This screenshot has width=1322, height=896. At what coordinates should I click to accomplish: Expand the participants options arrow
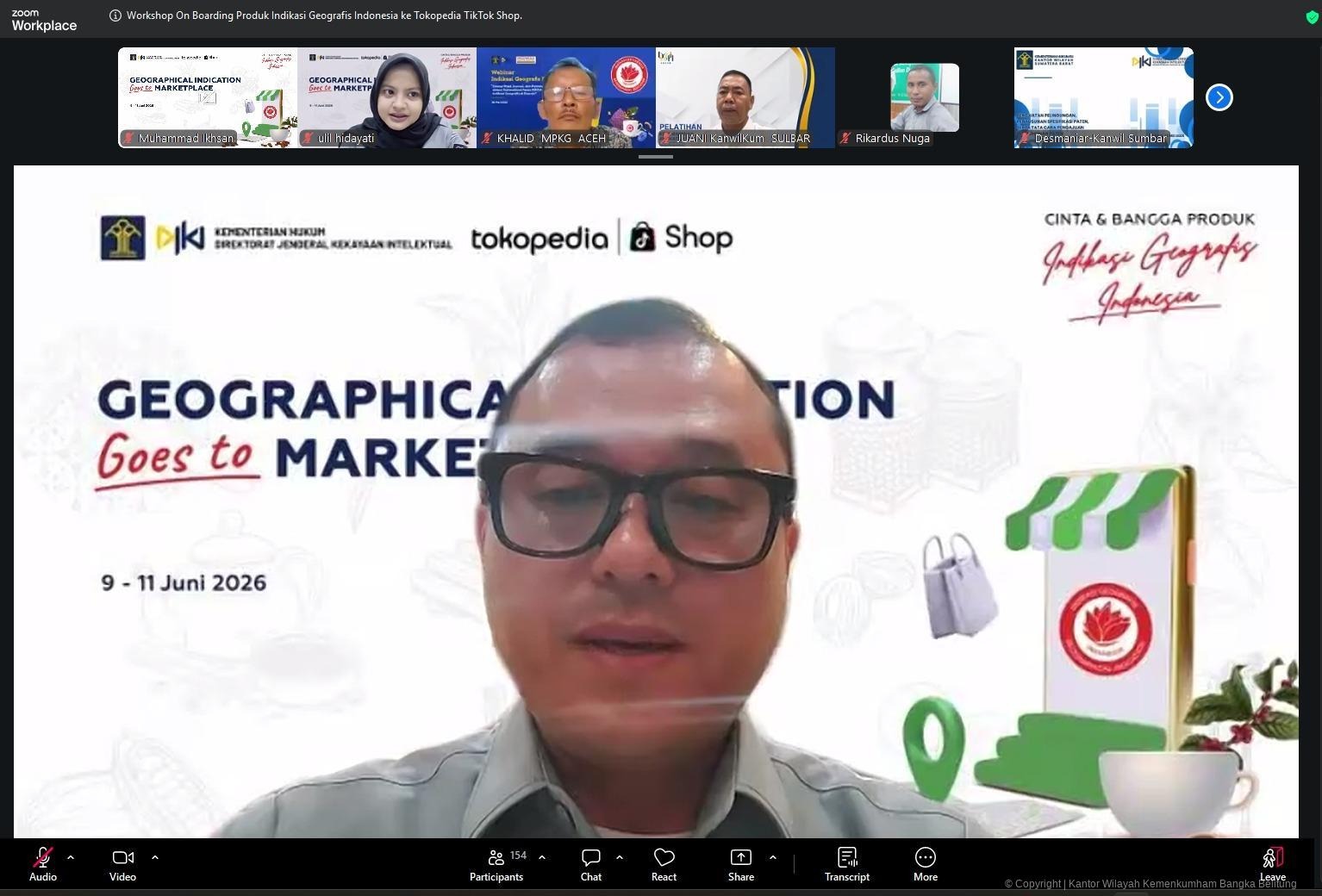pyautogui.click(x=542, y=857)
